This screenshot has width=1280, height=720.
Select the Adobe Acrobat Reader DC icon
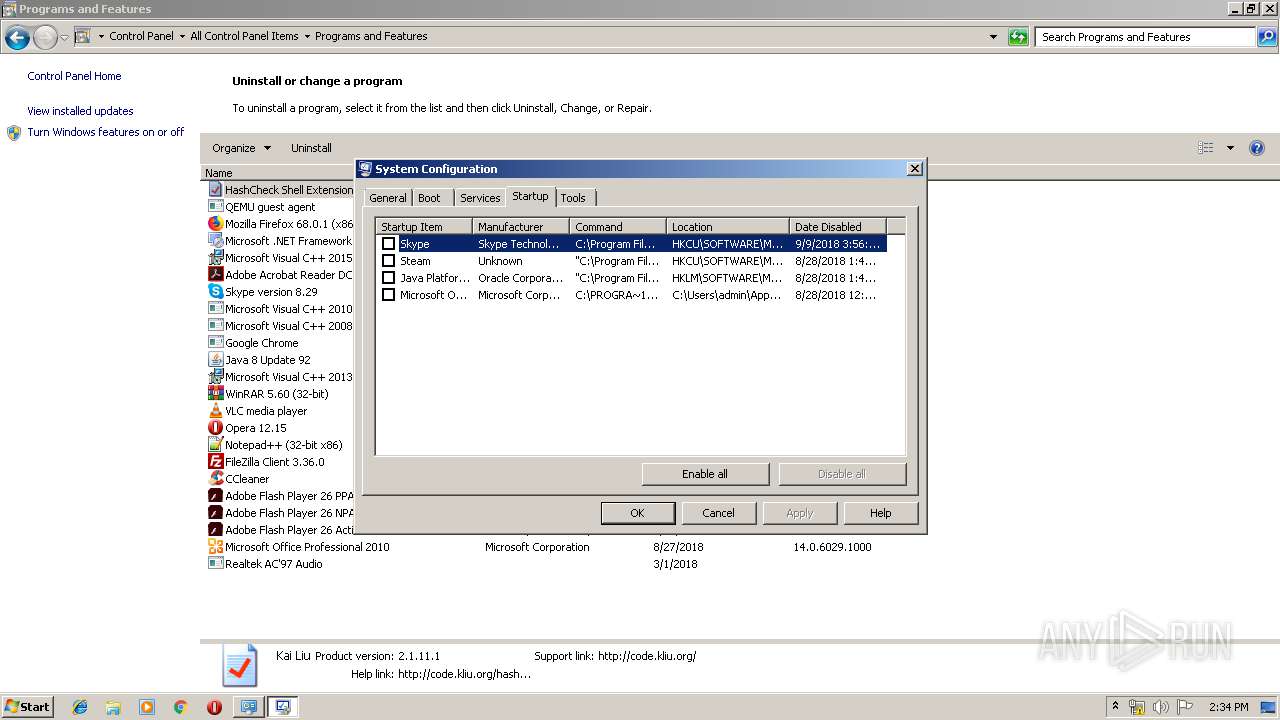pos(215,274)
